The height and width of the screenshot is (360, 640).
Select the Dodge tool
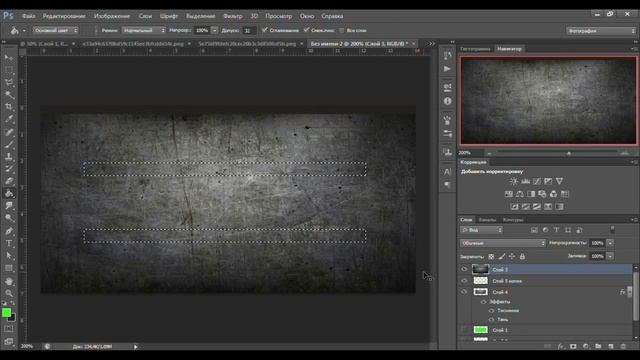point(9,218)
